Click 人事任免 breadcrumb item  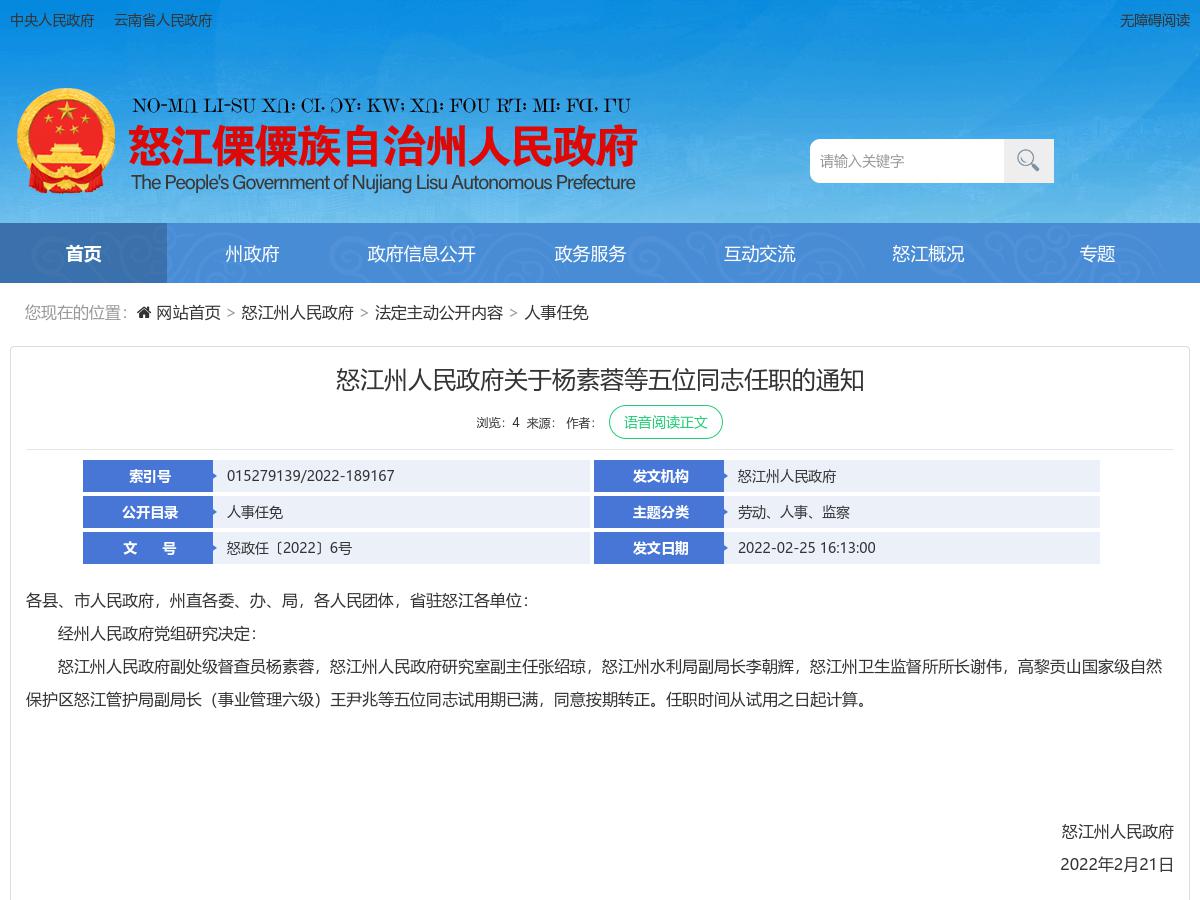pyautogui.click(x=557, y=313)
